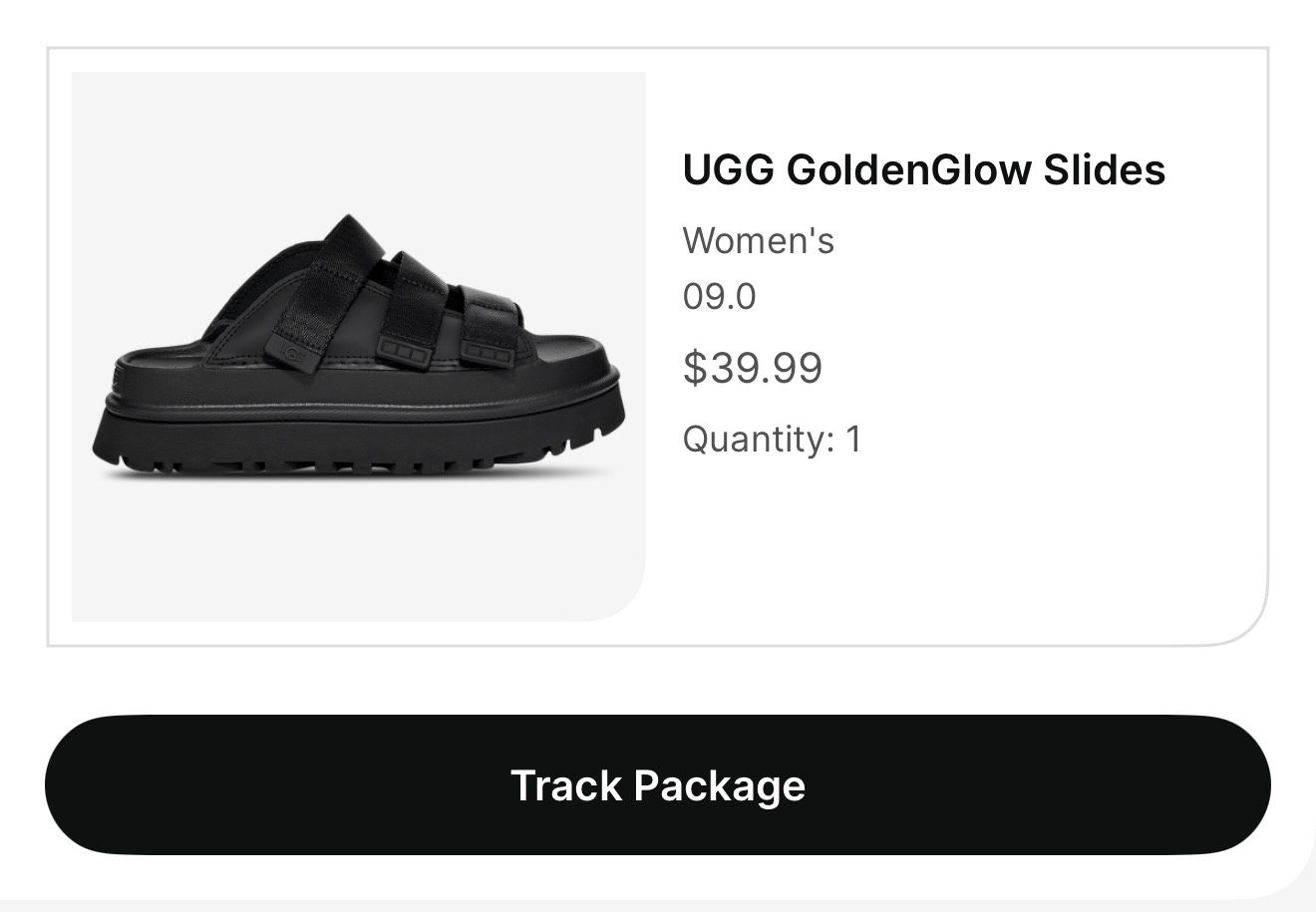This screenshot has width=1316, height=912.
Task: Click the $39.99 price
Action: click(752, 368)
